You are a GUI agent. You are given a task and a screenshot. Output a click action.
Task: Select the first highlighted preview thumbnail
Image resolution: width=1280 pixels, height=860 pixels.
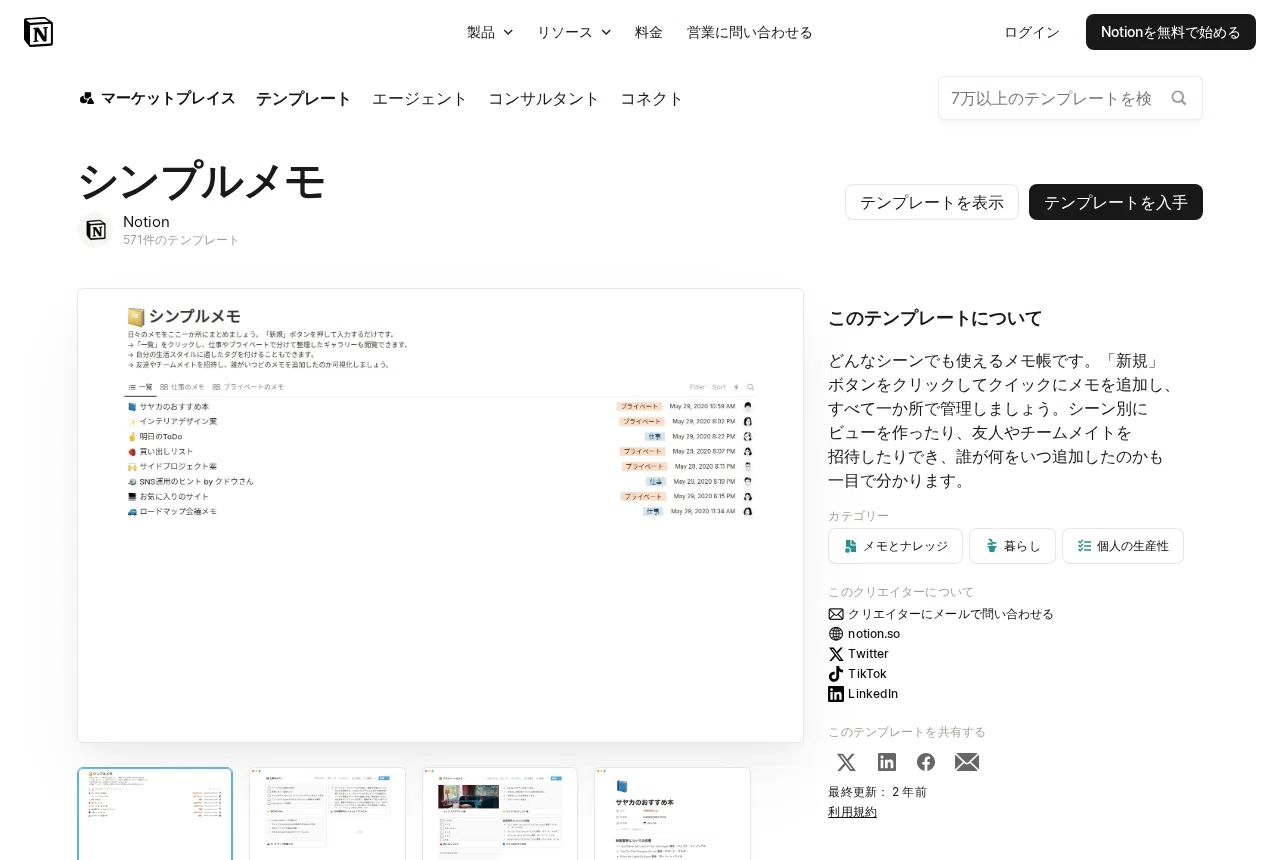155,814
